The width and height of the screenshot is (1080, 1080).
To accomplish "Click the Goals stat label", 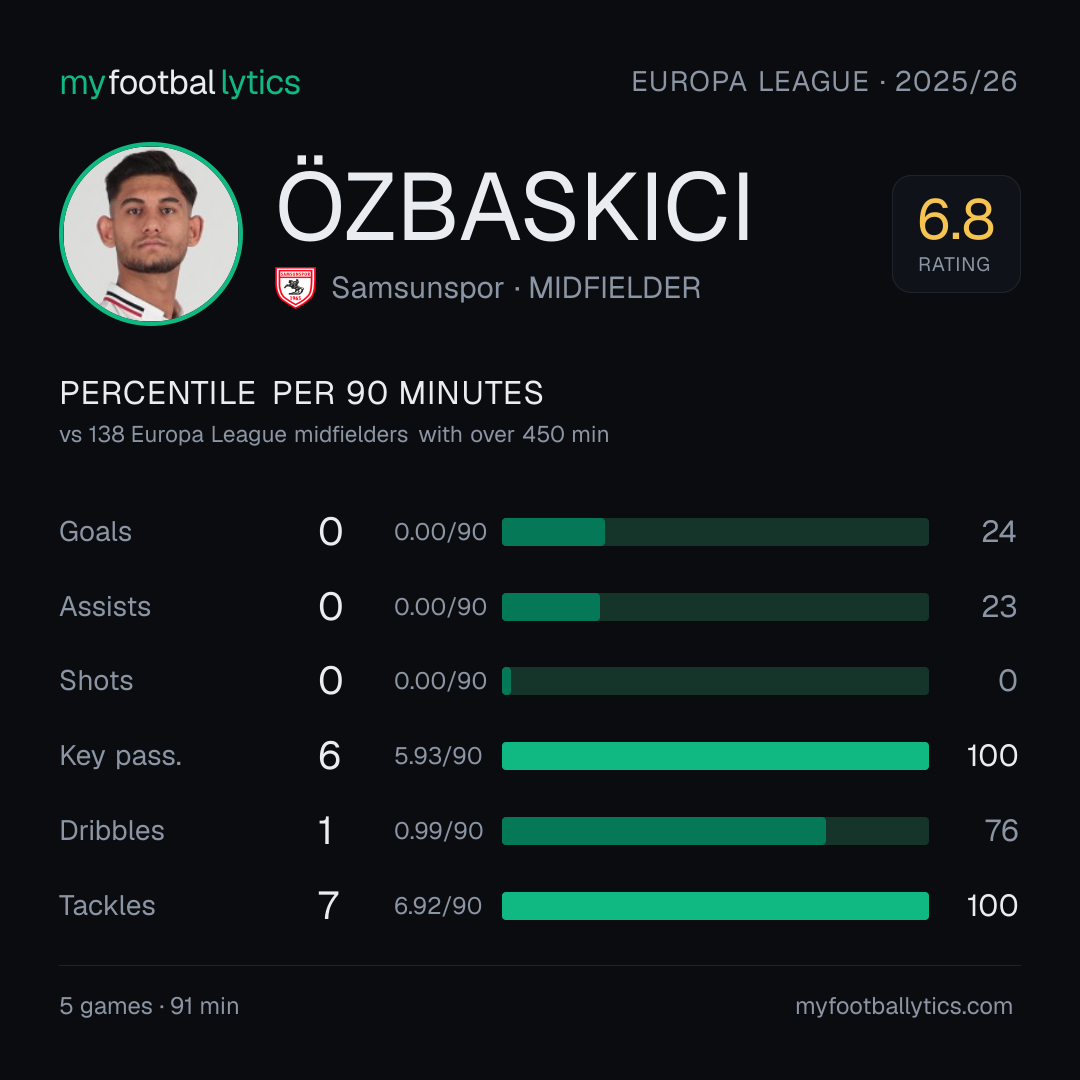I will click(x=96, y=532).
